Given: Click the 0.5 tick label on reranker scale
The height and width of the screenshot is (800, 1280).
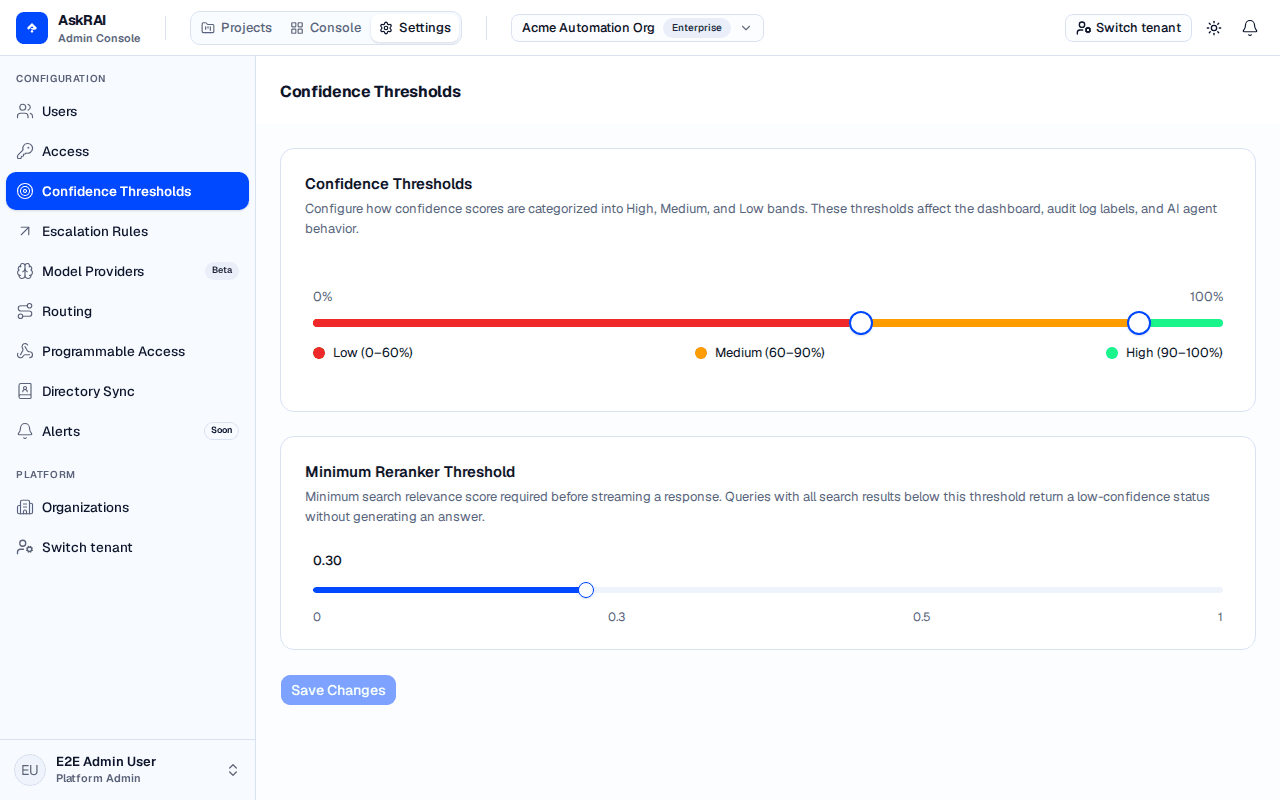Looking at the screenshot, I should click(922, 617).
